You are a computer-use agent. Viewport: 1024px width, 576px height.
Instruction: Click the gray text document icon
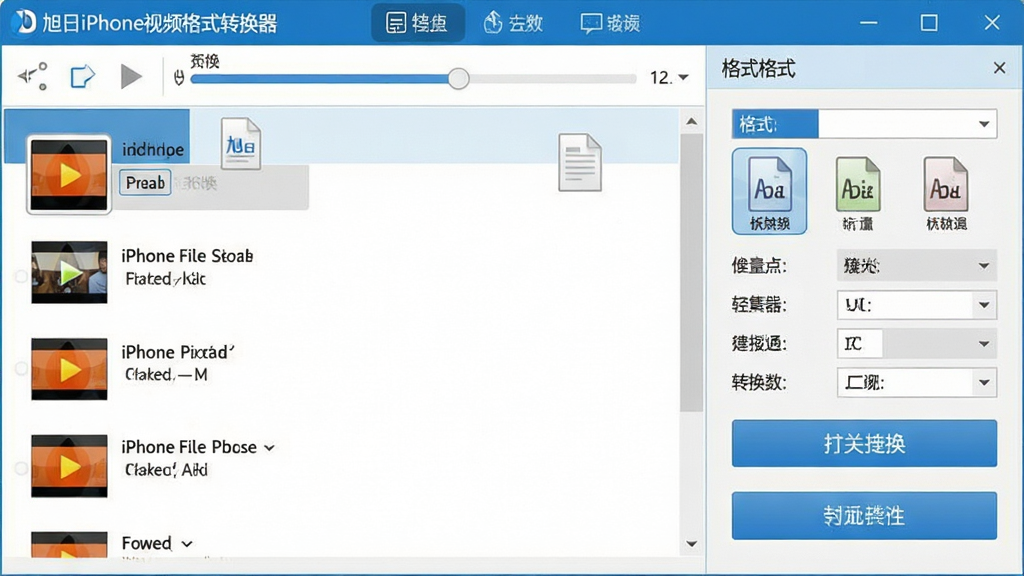click(580, 163)
